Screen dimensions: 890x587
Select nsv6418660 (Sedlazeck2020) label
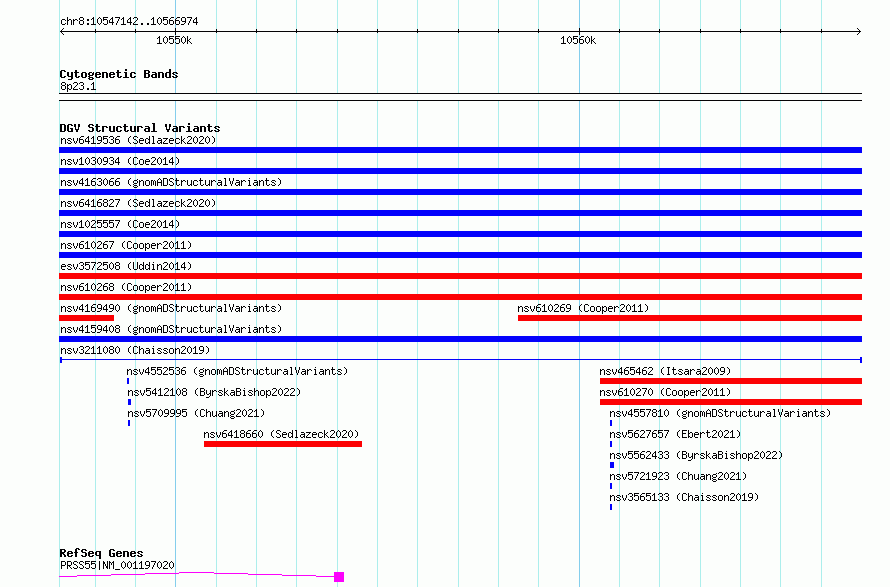(282, 434)
